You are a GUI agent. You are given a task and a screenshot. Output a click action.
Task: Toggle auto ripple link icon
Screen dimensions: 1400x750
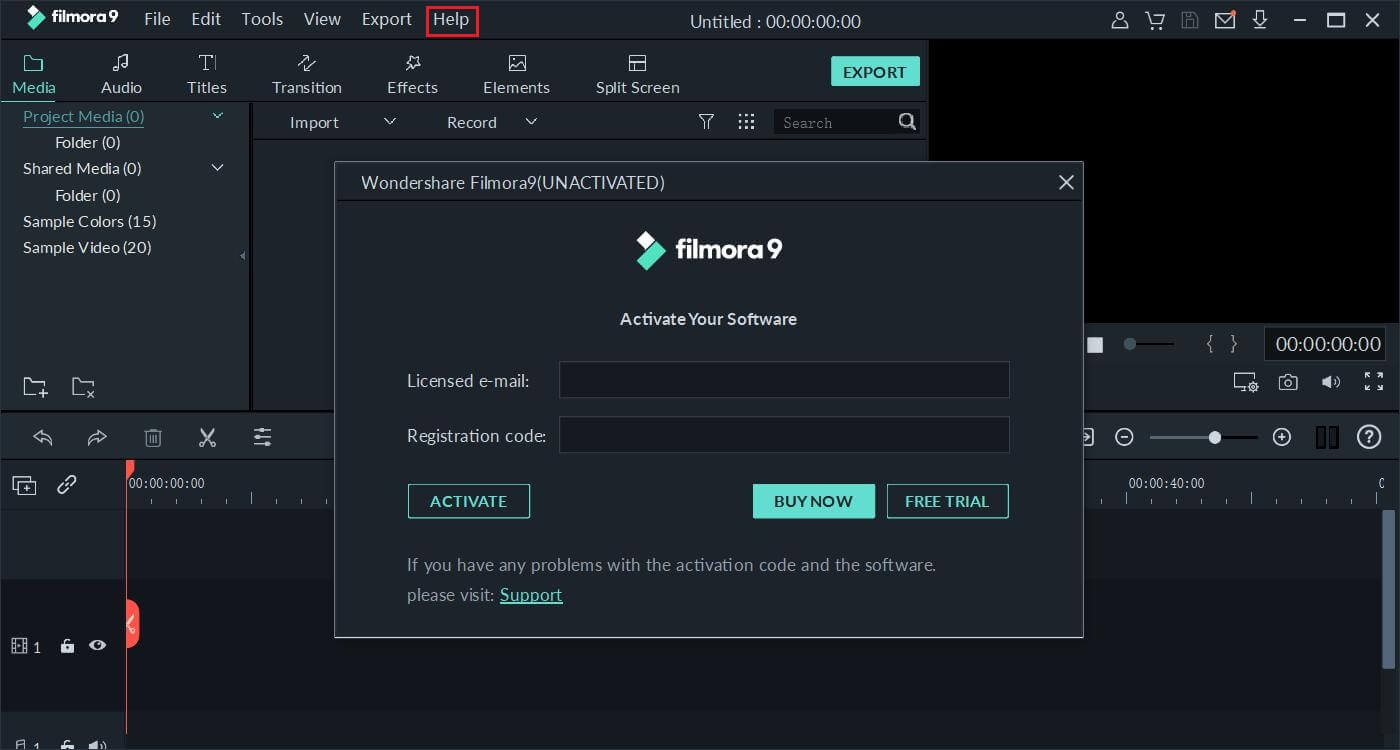click(x=67, y=485)
